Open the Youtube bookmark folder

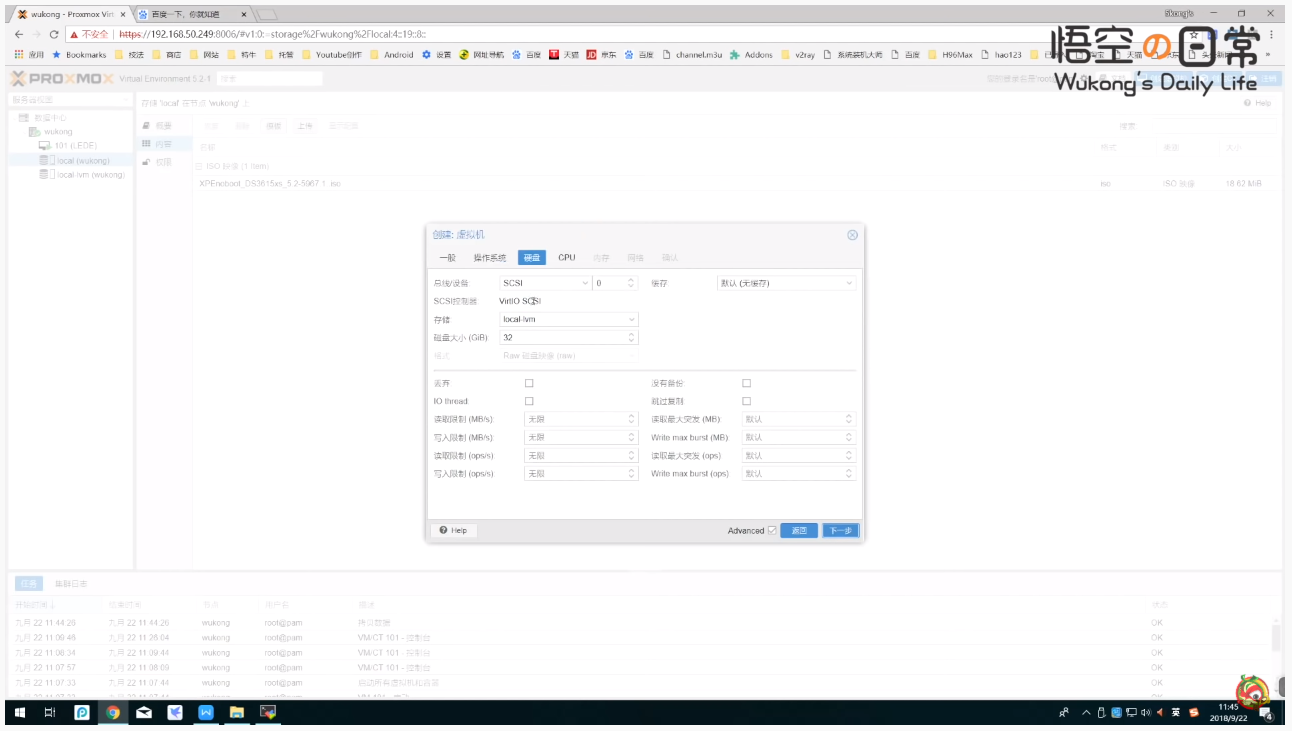tap(332, 55)
